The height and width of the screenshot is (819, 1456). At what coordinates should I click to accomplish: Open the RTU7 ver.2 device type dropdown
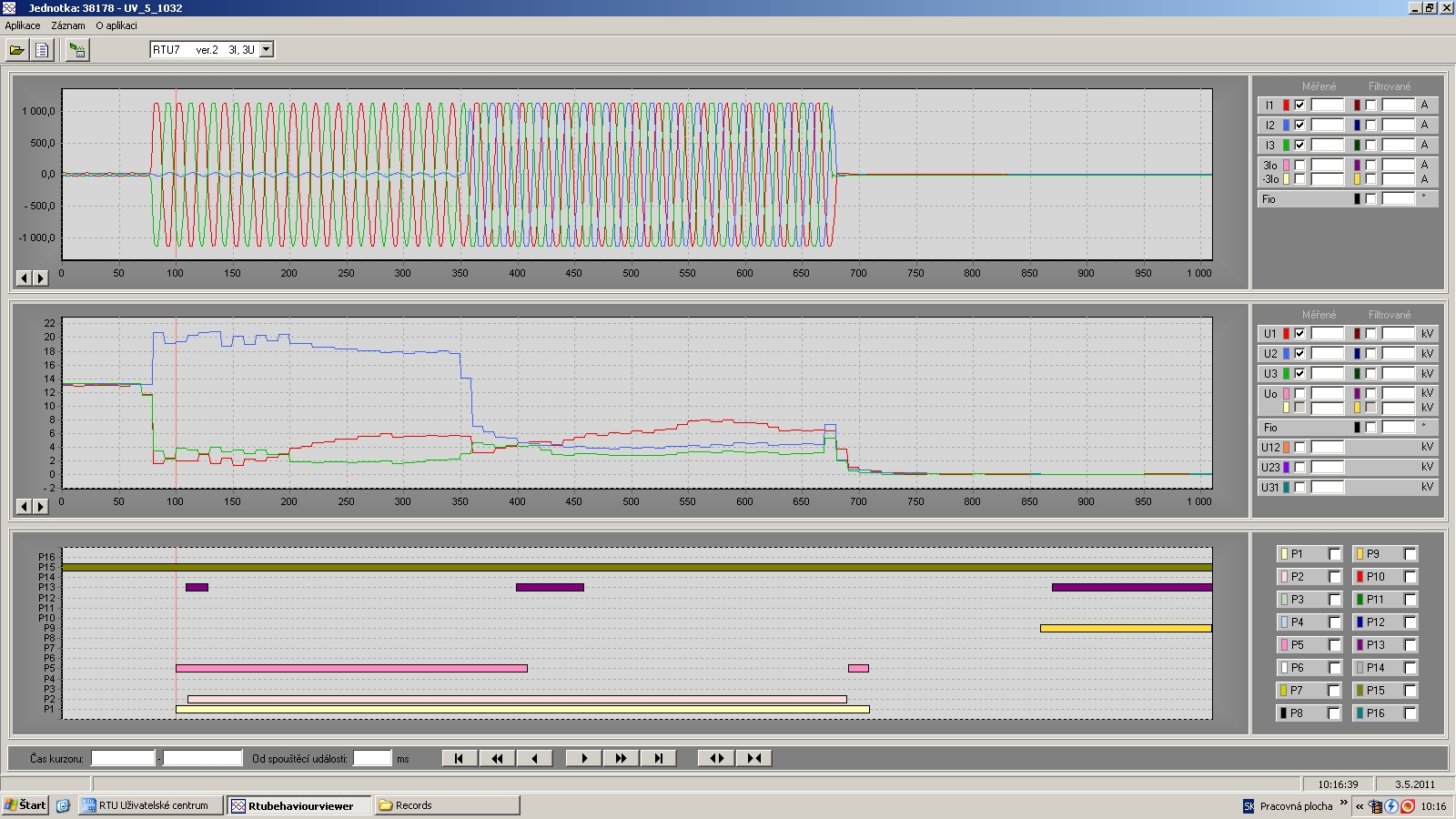(267, 50)
